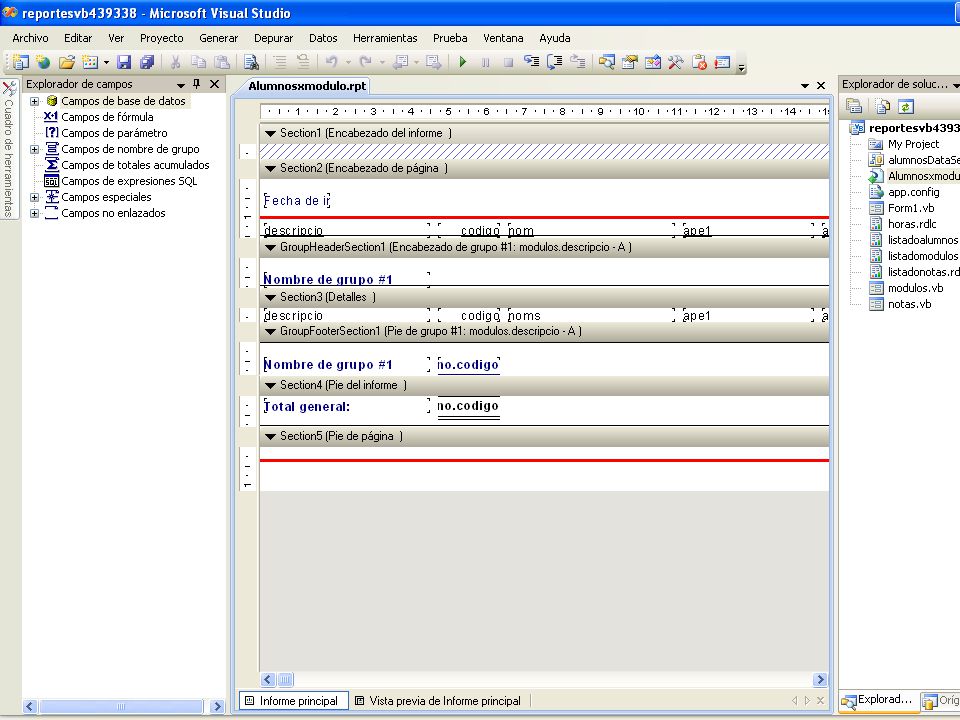The image size is (960, 720).
Task: Click the Pause debugging icon
Action: [486, 62]
